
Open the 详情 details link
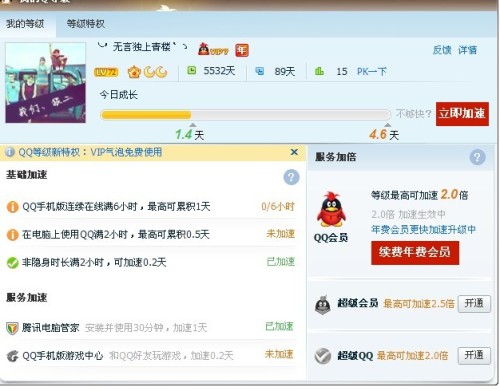pos(467,50)
